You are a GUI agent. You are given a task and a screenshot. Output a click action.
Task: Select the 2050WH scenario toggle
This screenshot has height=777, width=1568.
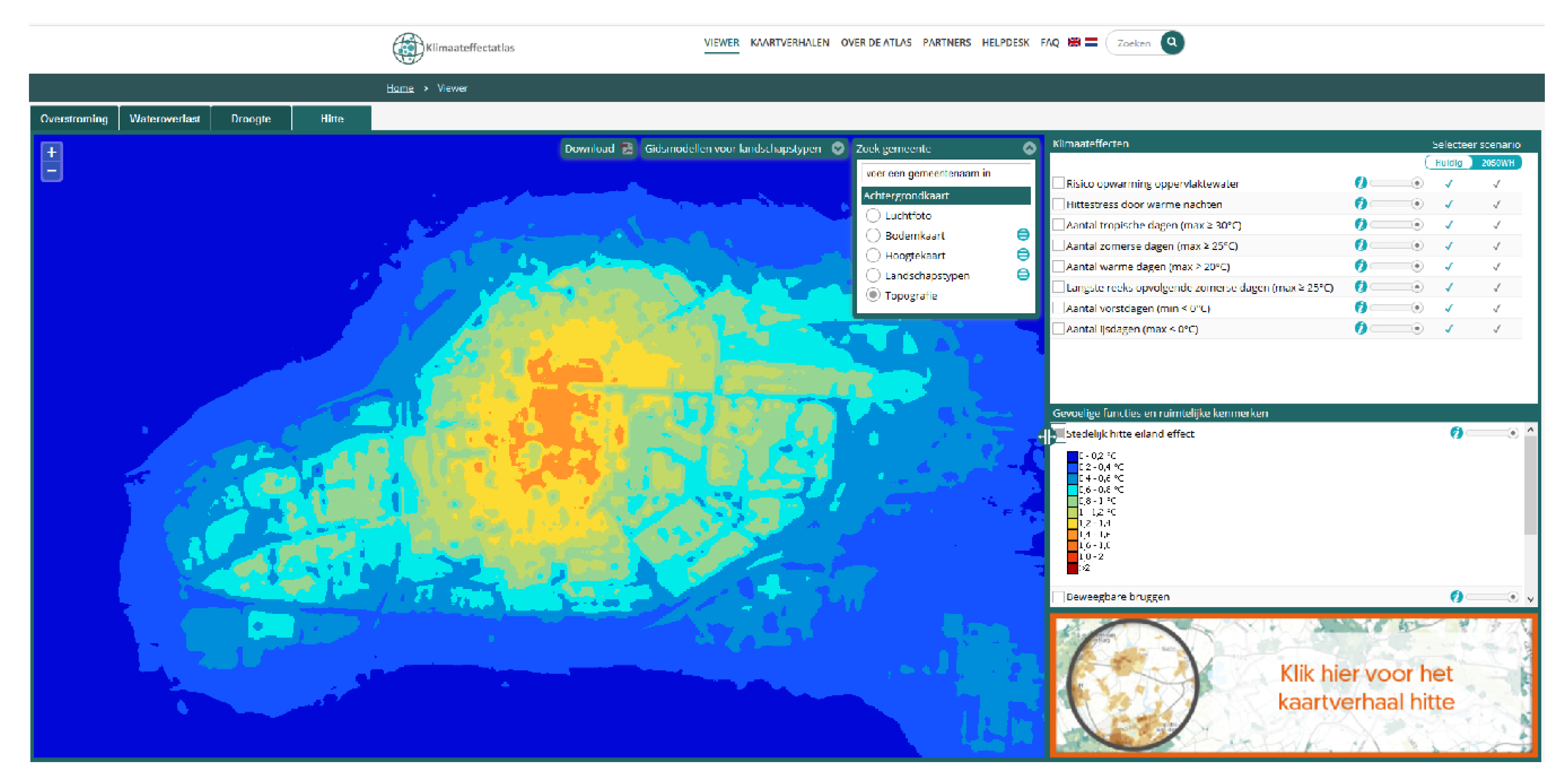tap(1497, 163)
